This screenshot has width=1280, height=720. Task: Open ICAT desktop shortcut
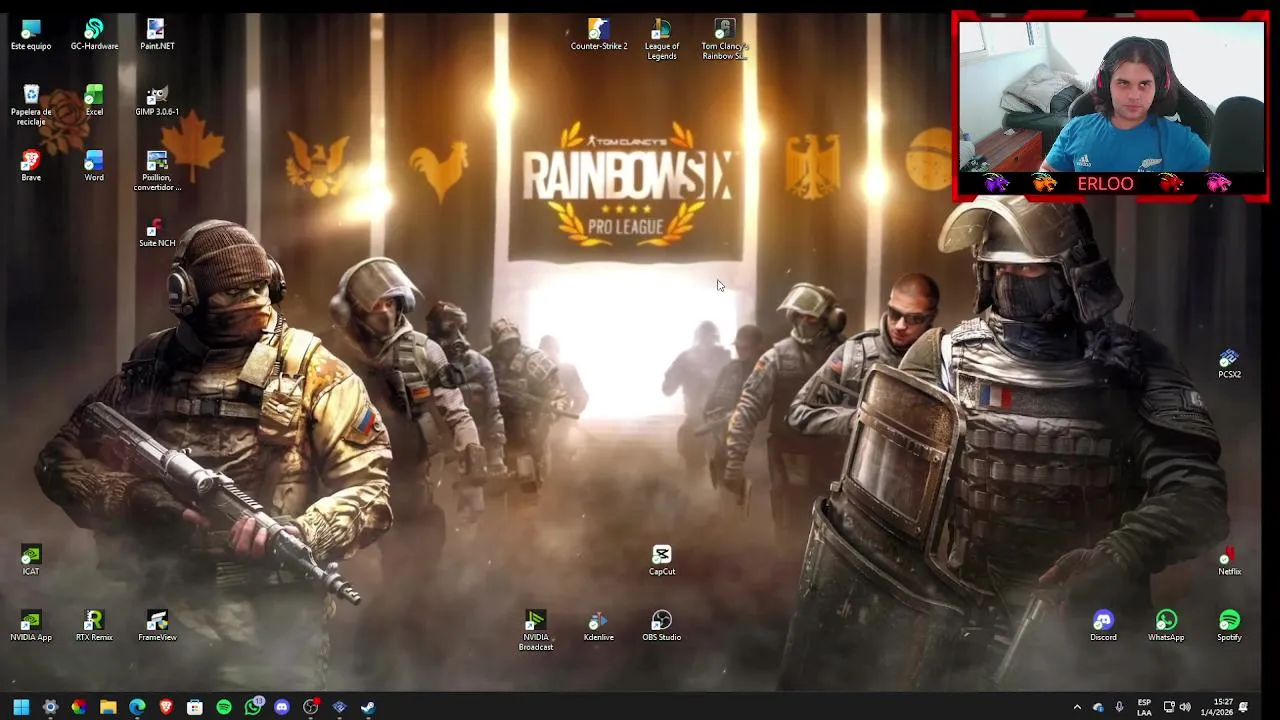pyautogui.click(x=31, y=560)
